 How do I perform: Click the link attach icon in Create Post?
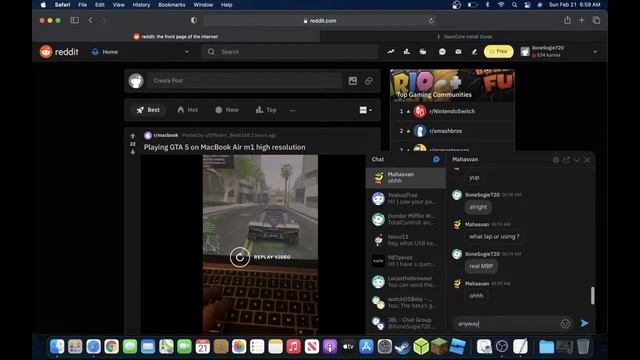point(369,81)
